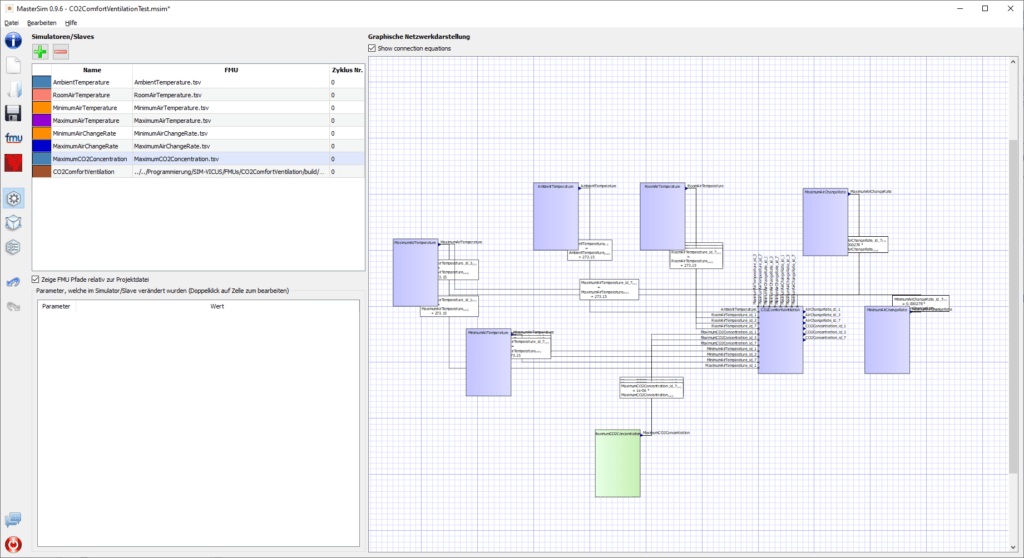Click the RoomAirTemperature.tsv FMU cell
Screen dimensions: 1024x558
231,95
